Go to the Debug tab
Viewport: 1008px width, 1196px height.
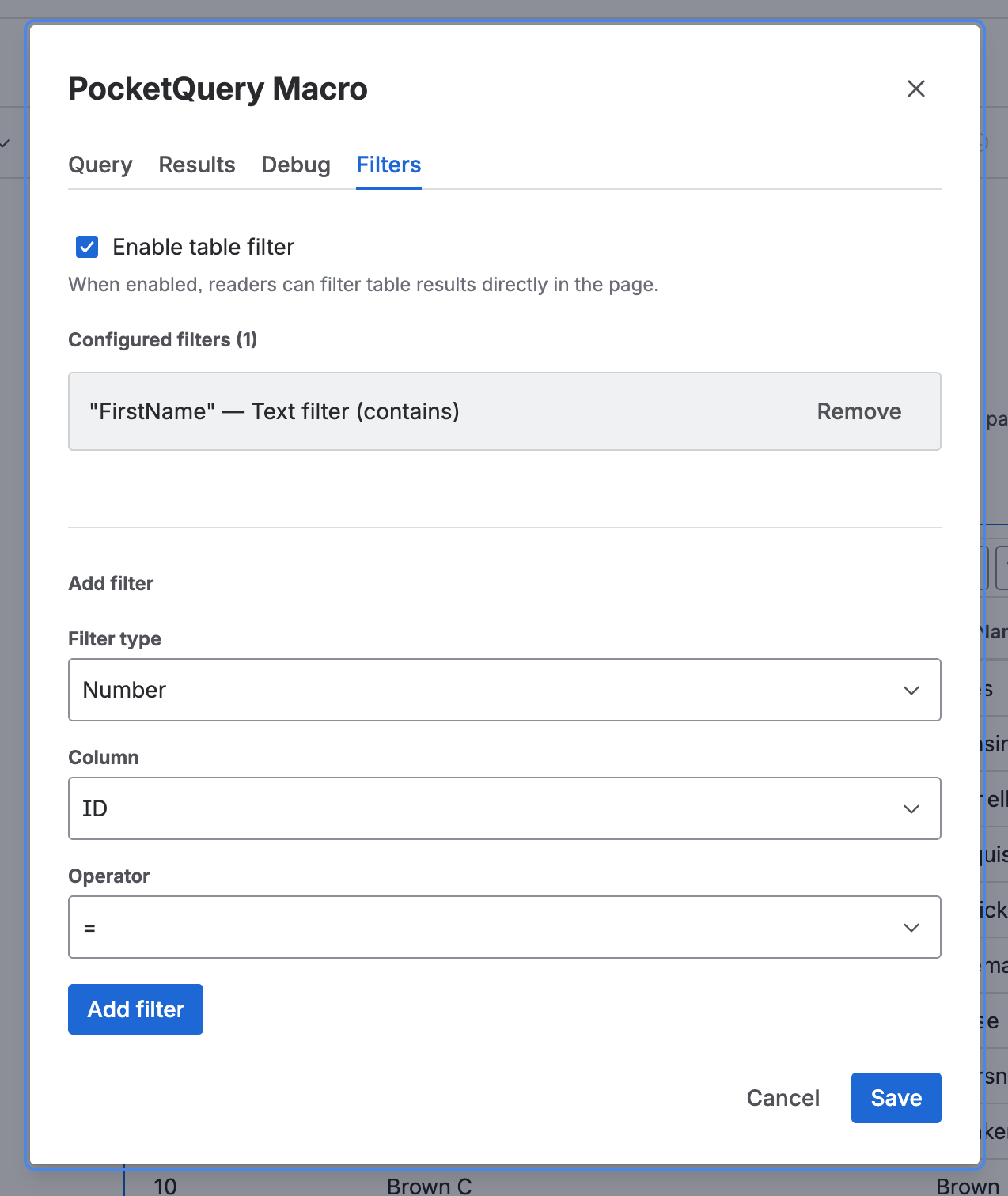296,165
